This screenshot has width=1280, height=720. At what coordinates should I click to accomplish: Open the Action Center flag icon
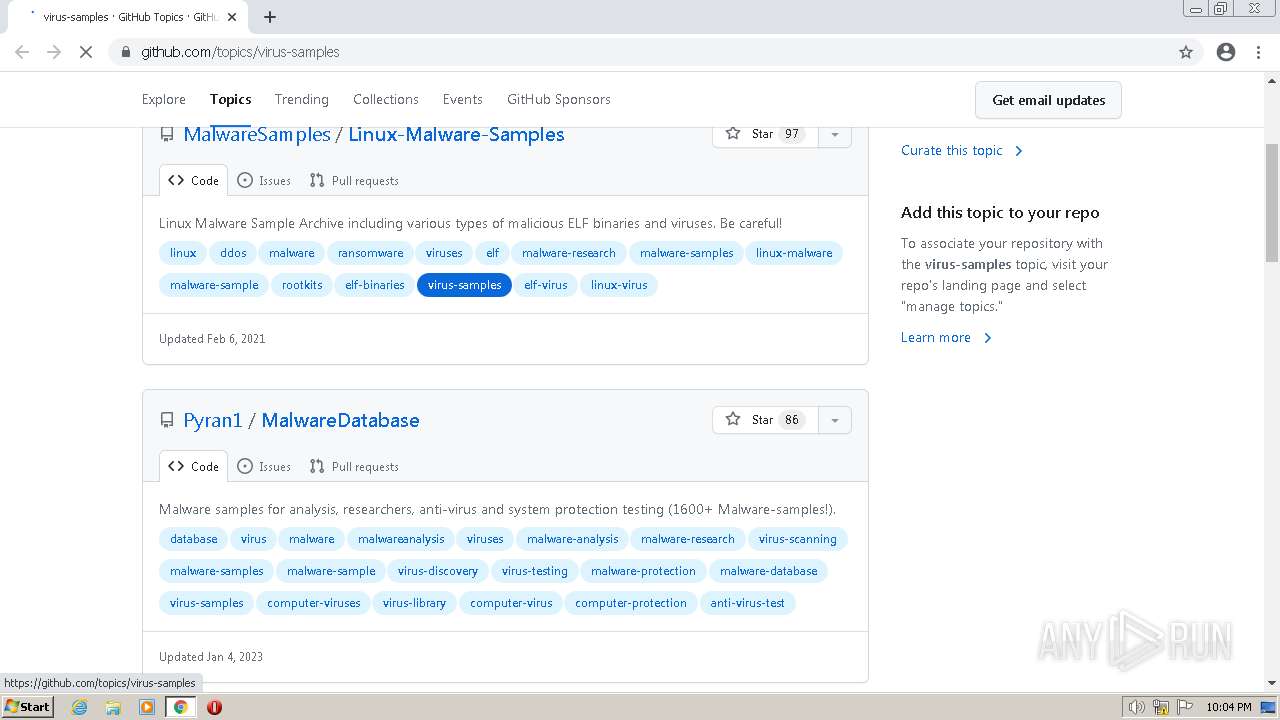click(x=1185, y=707)
